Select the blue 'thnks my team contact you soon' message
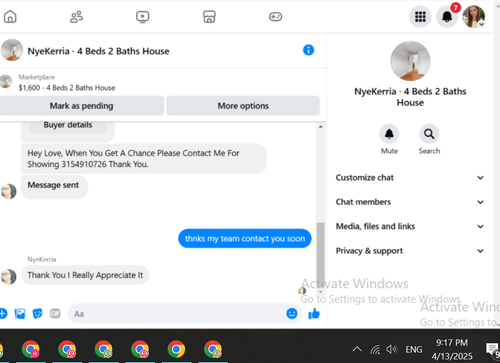The height and width of the screenshot is (363, 500). 245,239
